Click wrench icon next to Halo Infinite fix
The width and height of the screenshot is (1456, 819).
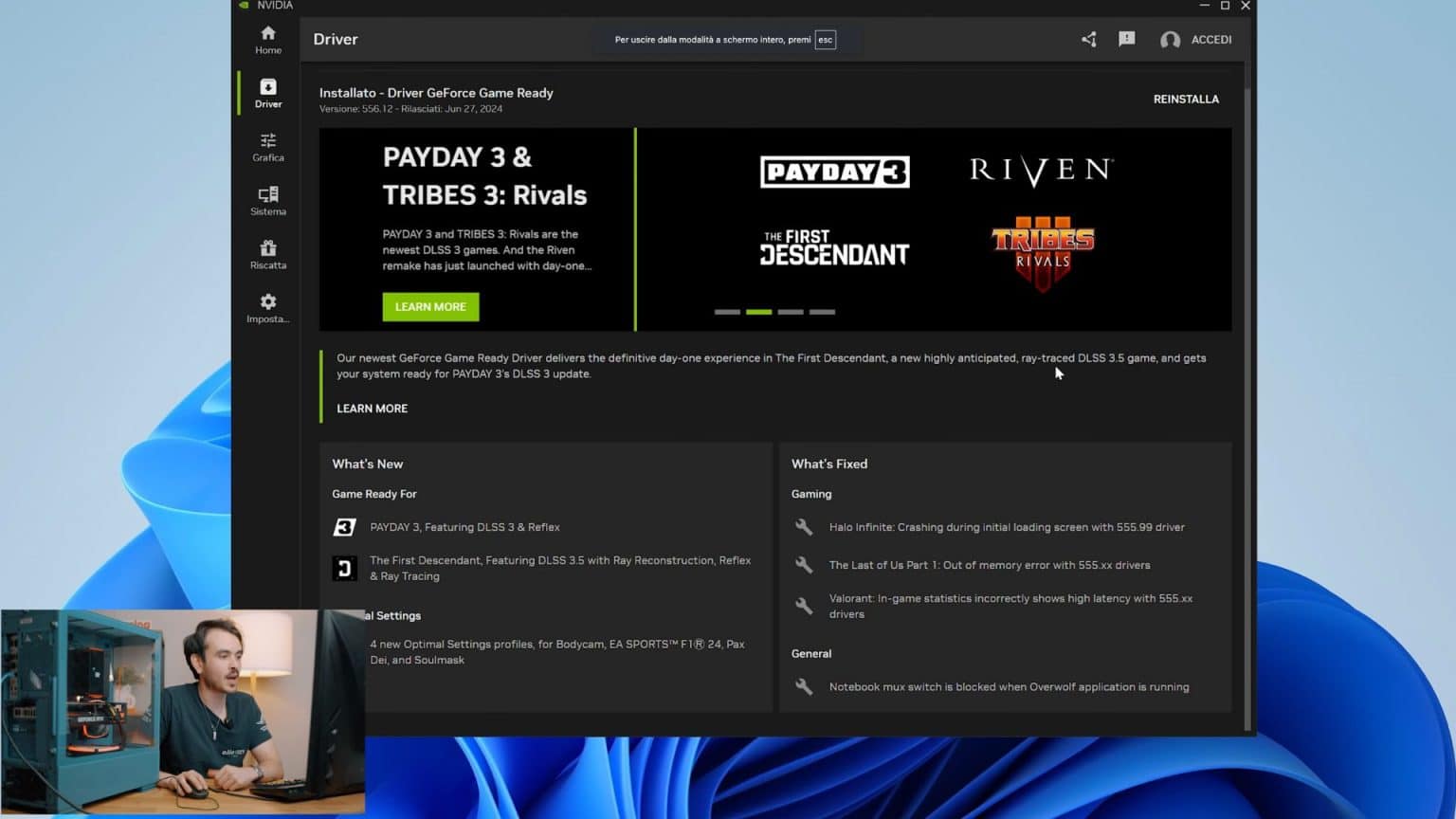point(804,527)
